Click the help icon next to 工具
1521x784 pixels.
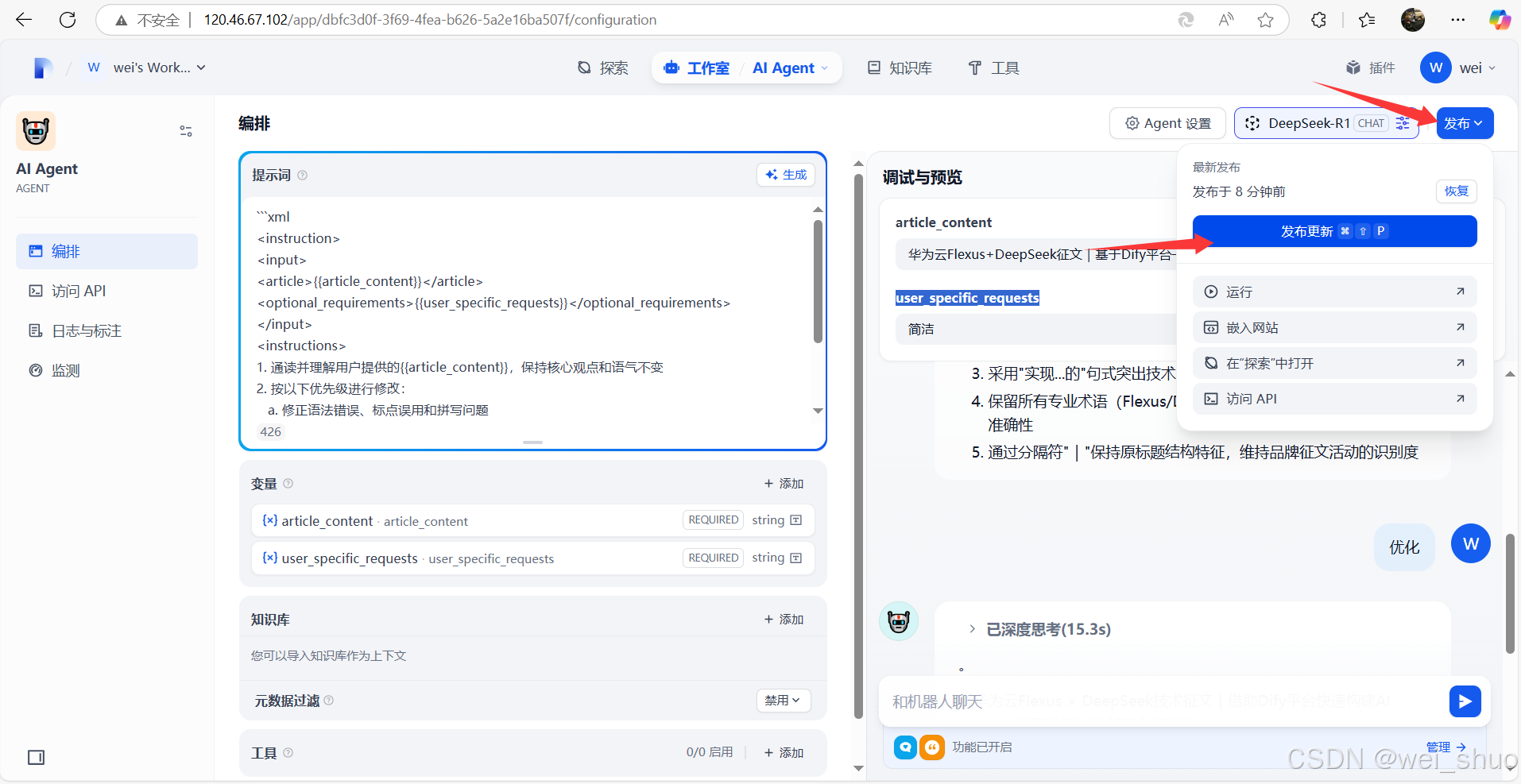288,752
